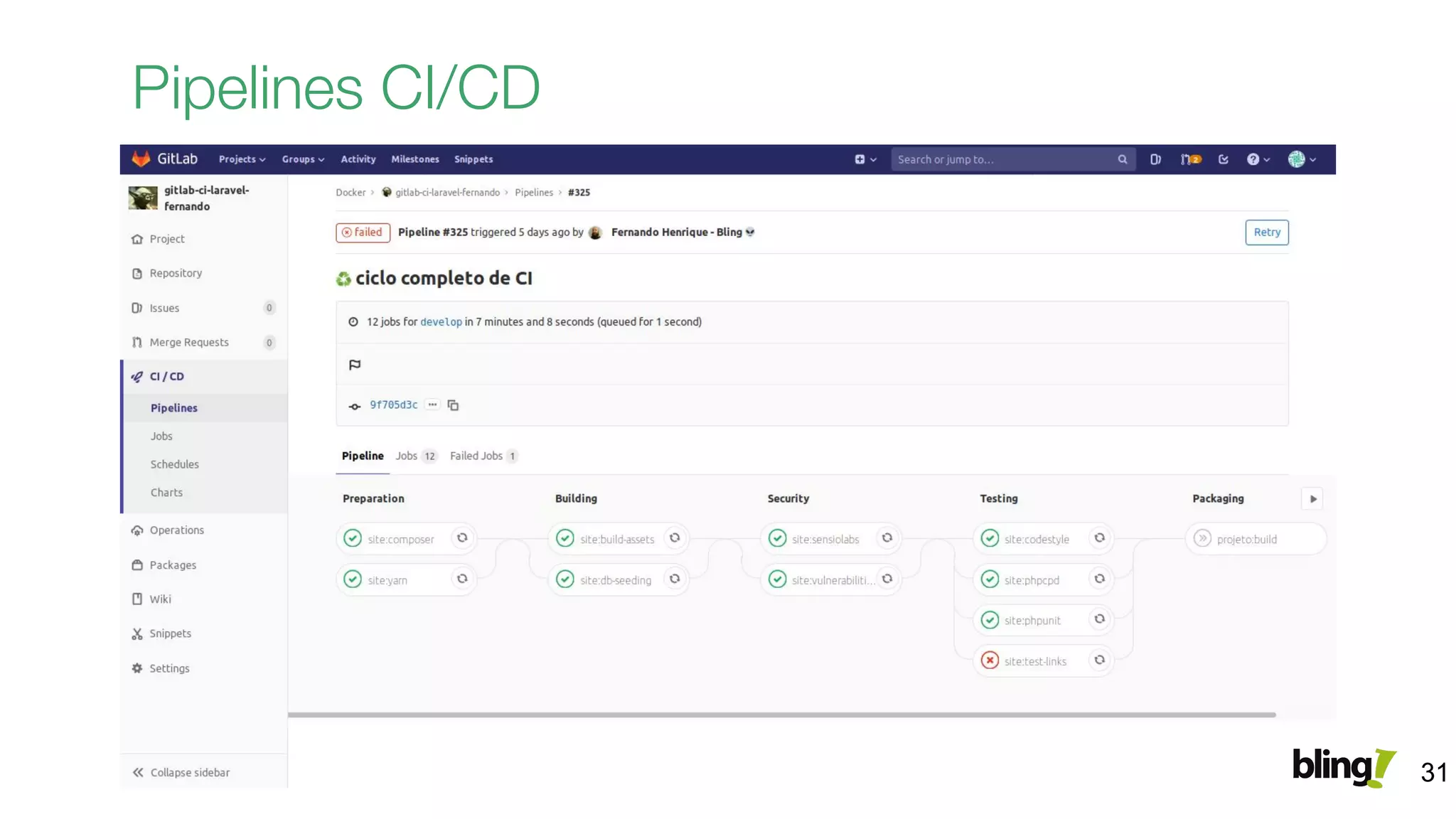Retry the site:build-assets job
1456x819 pixels.
pyautogui.click(x=675, y=538)
